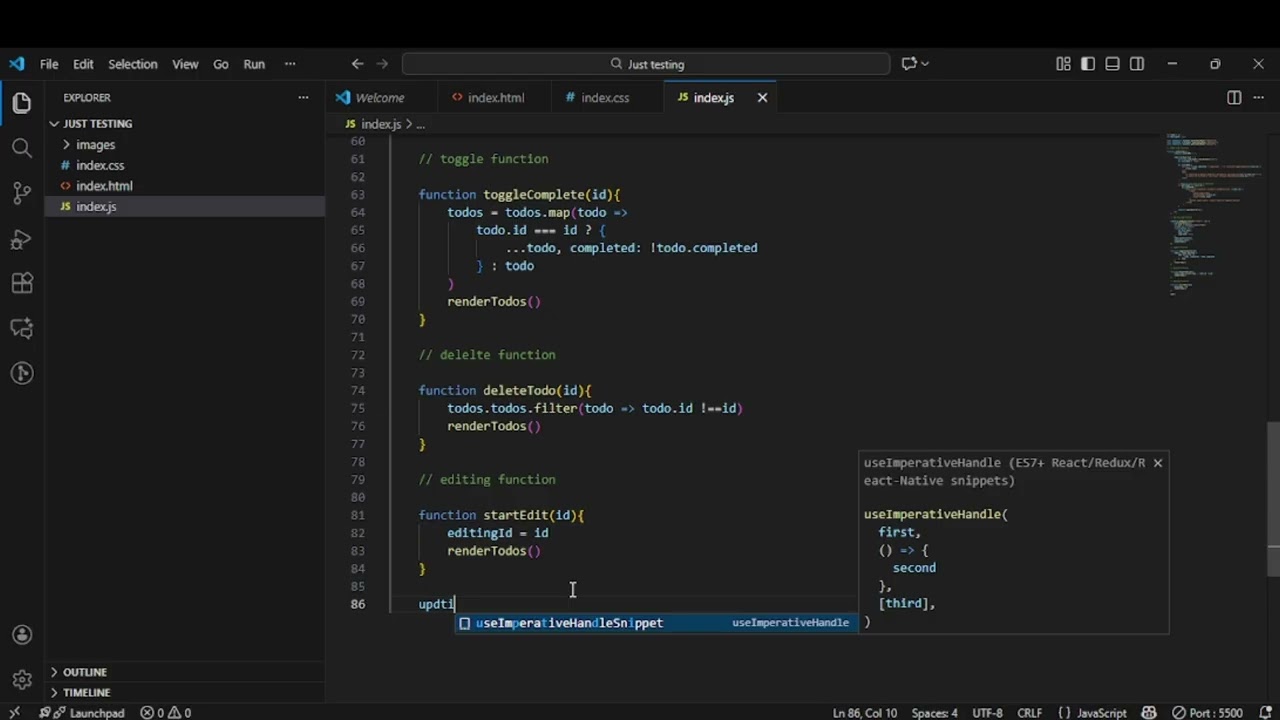Show errors and warnings problems count
Viewport: 1280px width, 720px height.
pos(166,713)
